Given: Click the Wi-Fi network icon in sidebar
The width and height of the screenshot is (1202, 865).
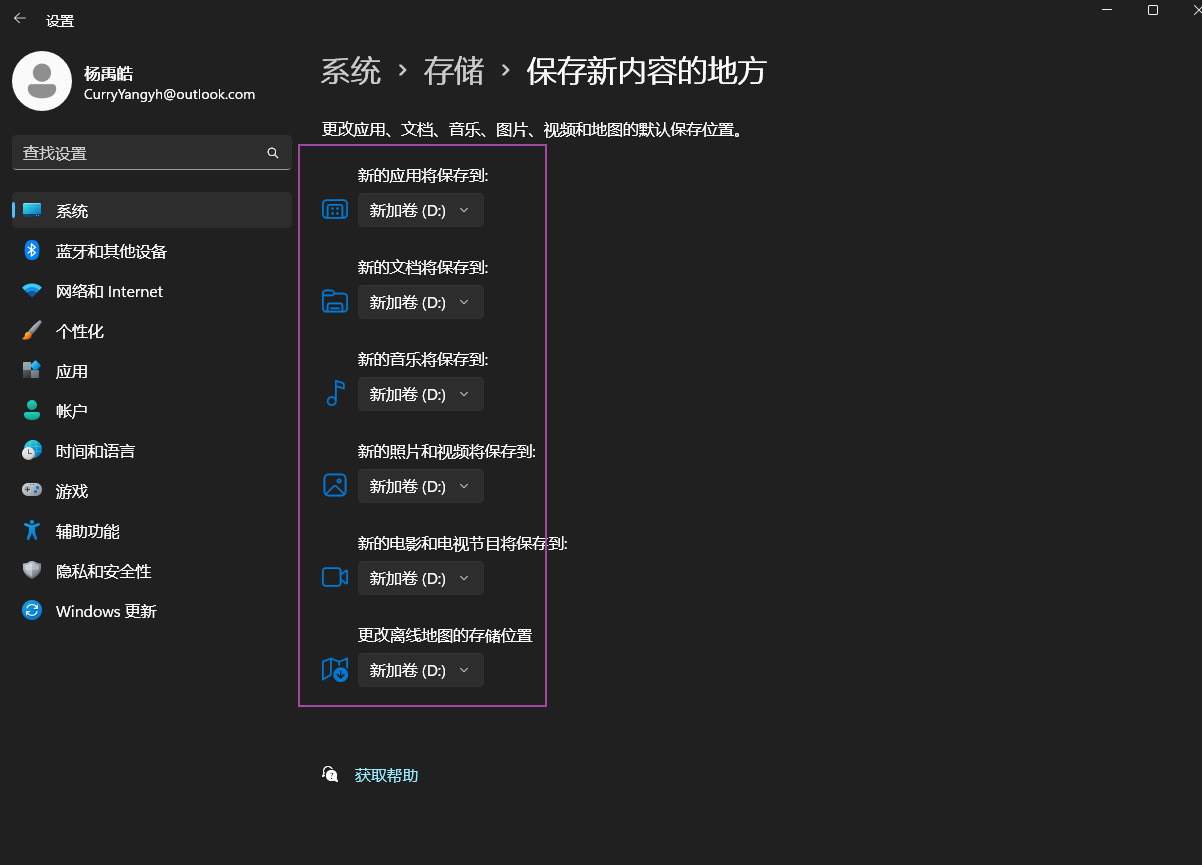Looking at the screenshot, I should 32,291.
